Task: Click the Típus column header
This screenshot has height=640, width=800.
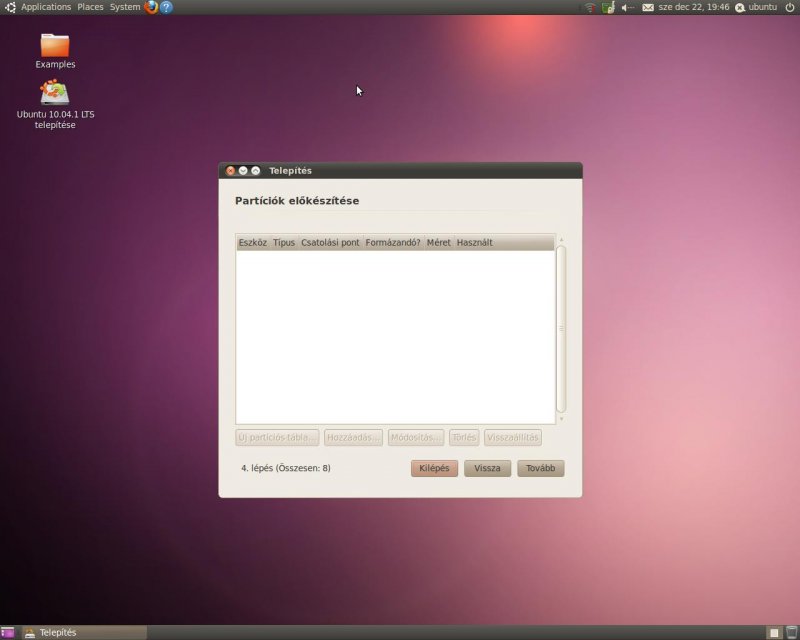Action: 284,242
